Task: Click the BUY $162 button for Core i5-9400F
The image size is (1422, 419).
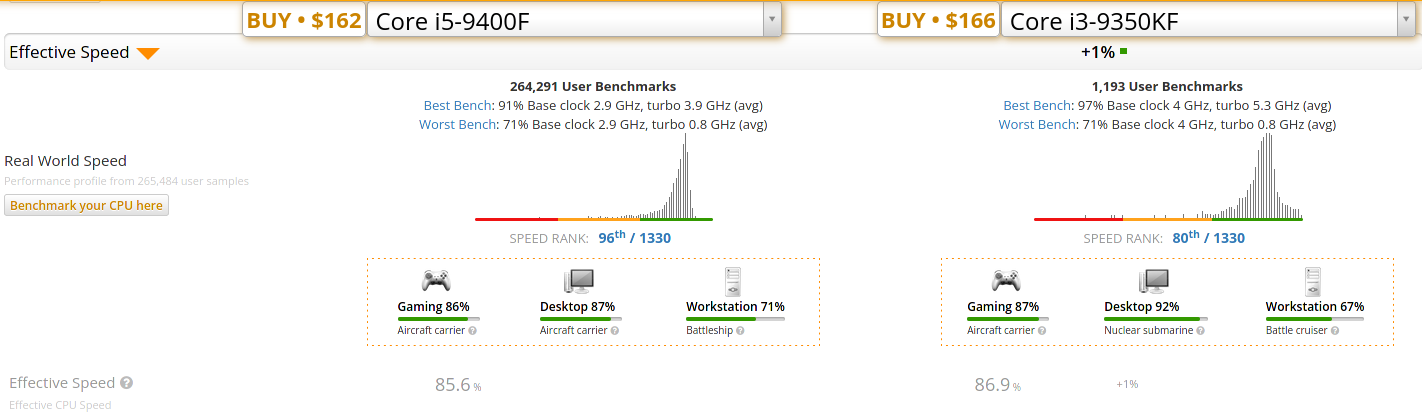Action: [304, 21]
